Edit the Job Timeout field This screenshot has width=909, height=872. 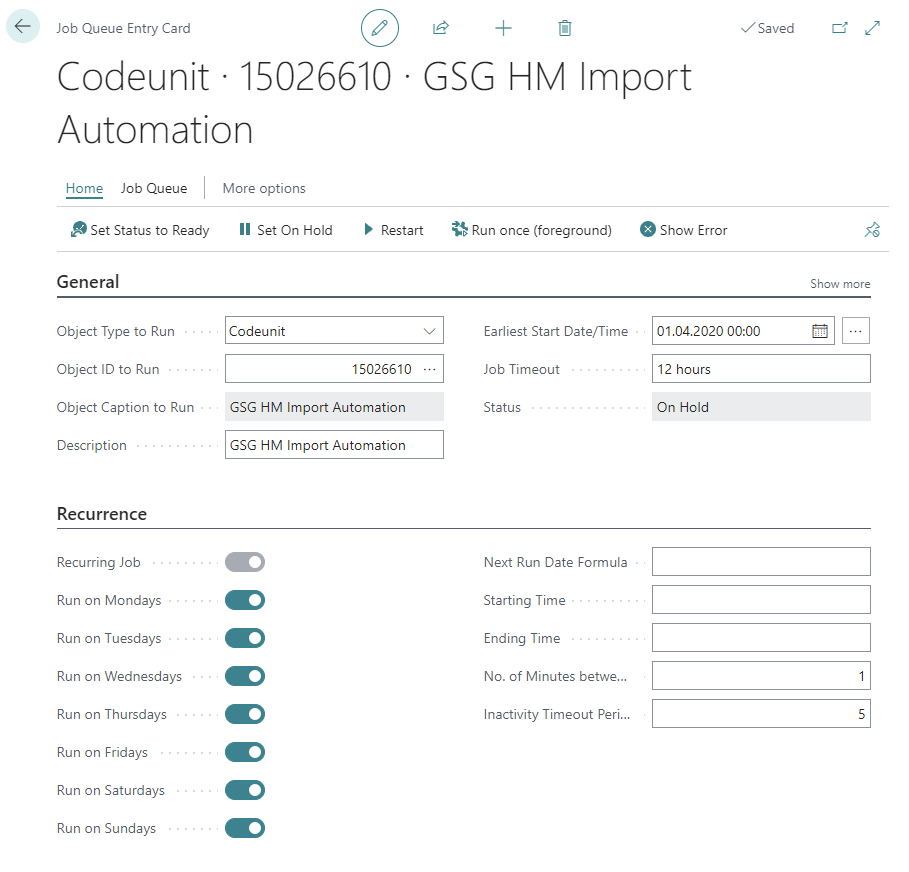(761, 369)
